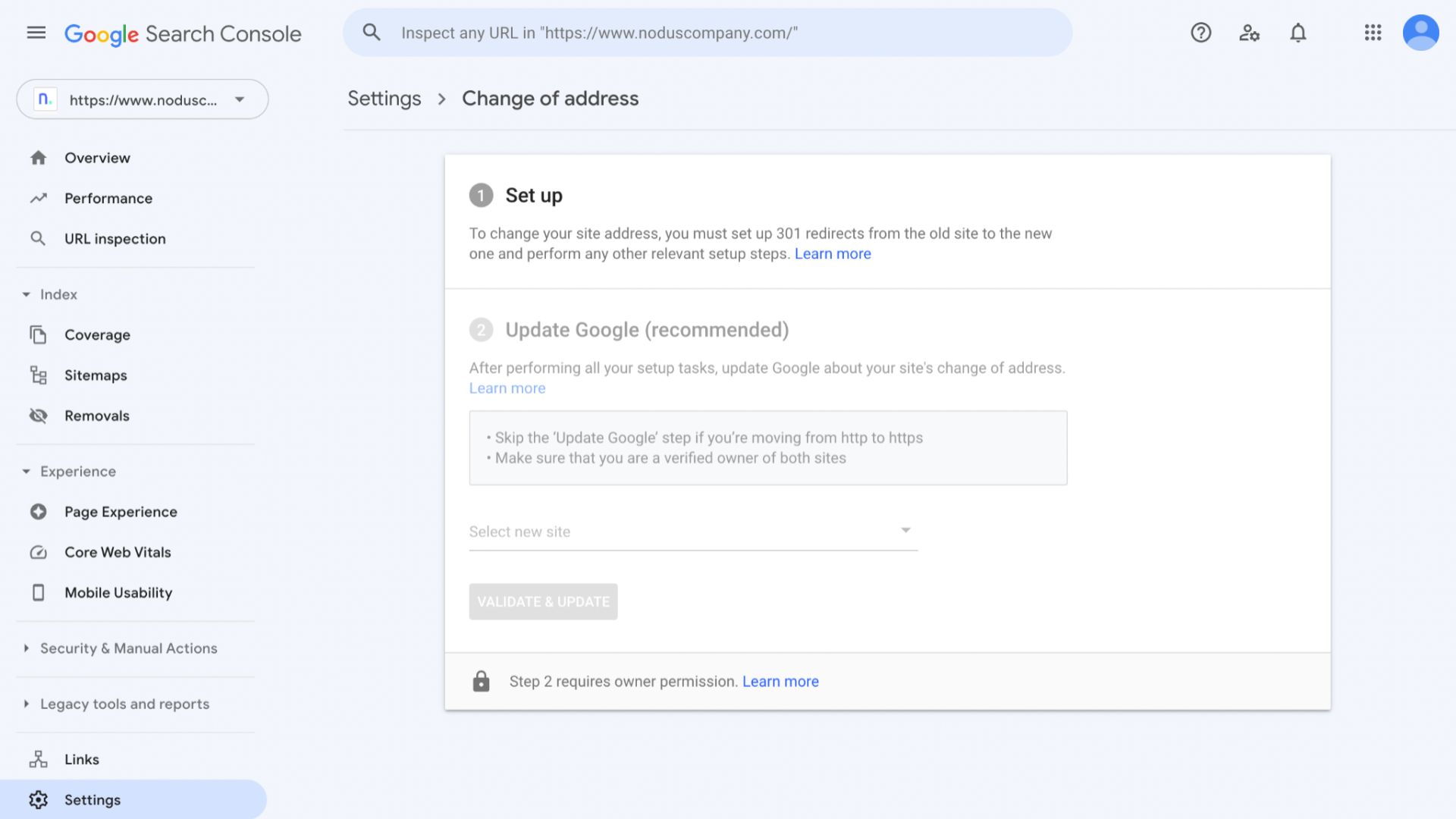This screenshot has height=819, width=1456.
Task: Collapse the Index section
Action: (x=51, y=294)
